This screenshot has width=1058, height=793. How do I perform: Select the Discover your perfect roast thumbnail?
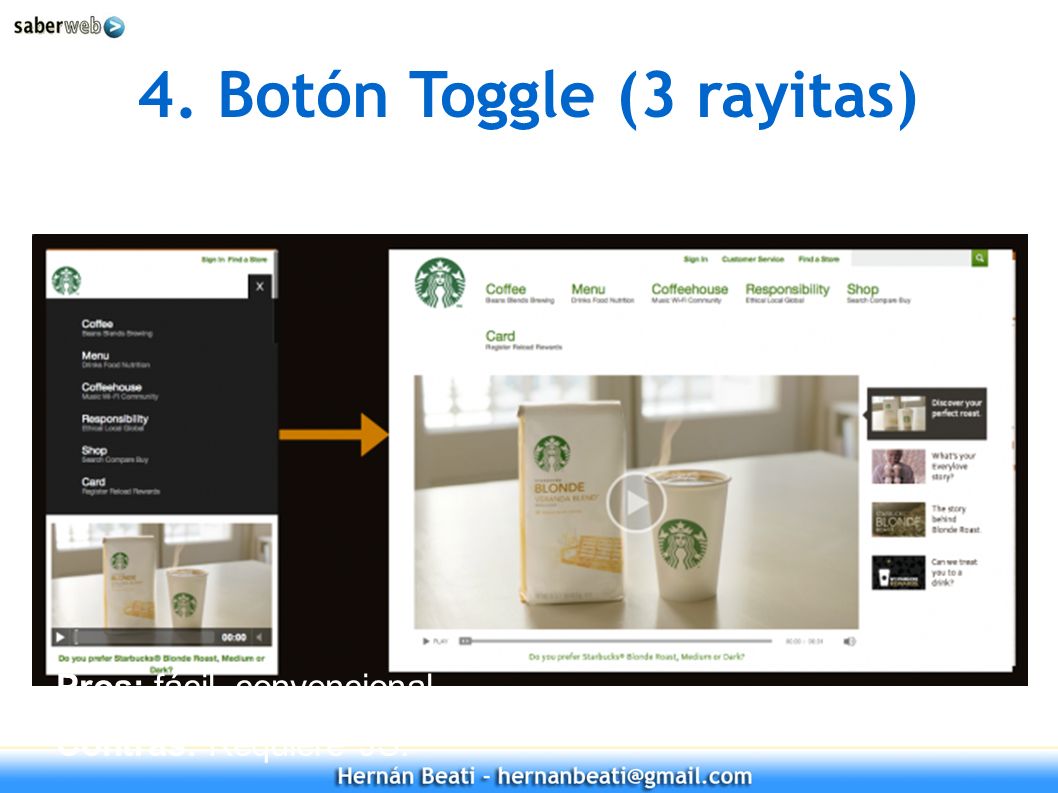click(926, 413)
